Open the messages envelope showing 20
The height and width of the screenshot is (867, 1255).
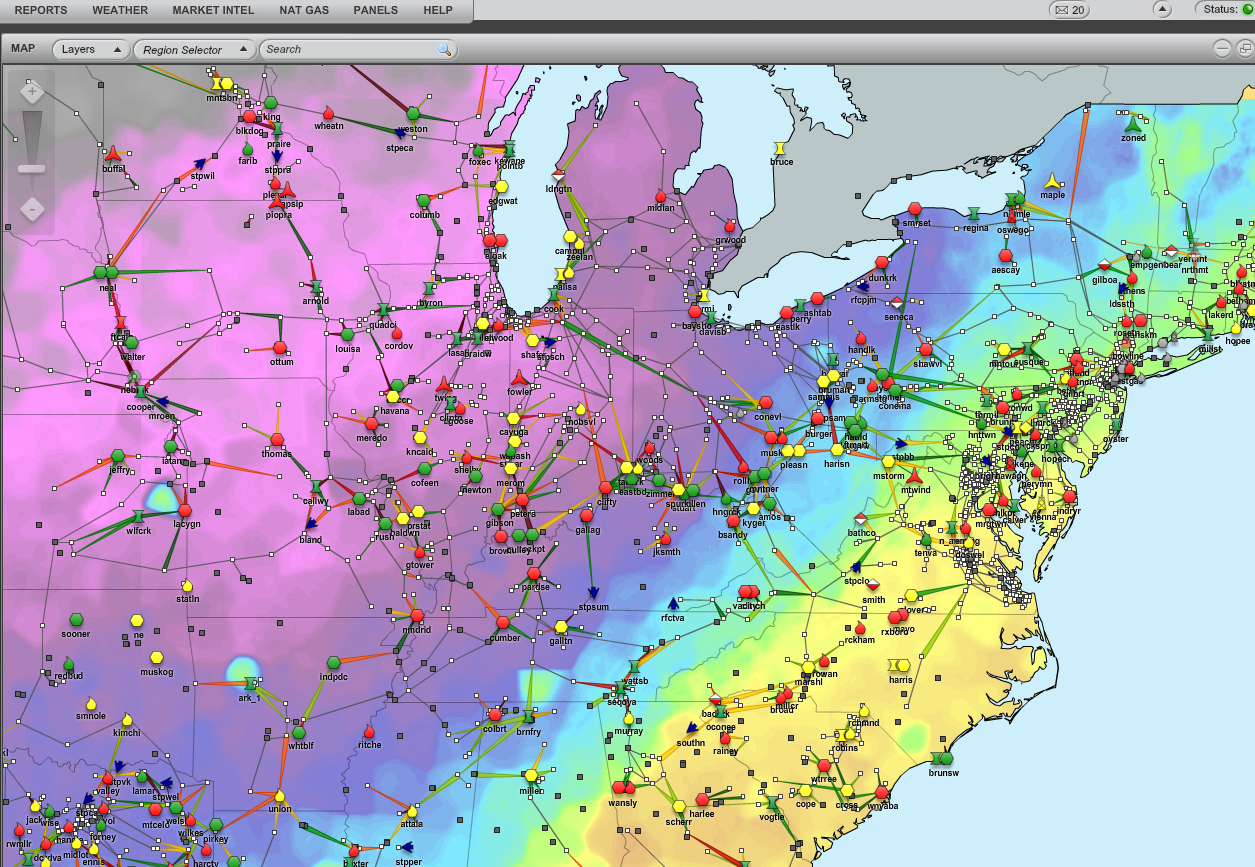(x=1069, y=10)
